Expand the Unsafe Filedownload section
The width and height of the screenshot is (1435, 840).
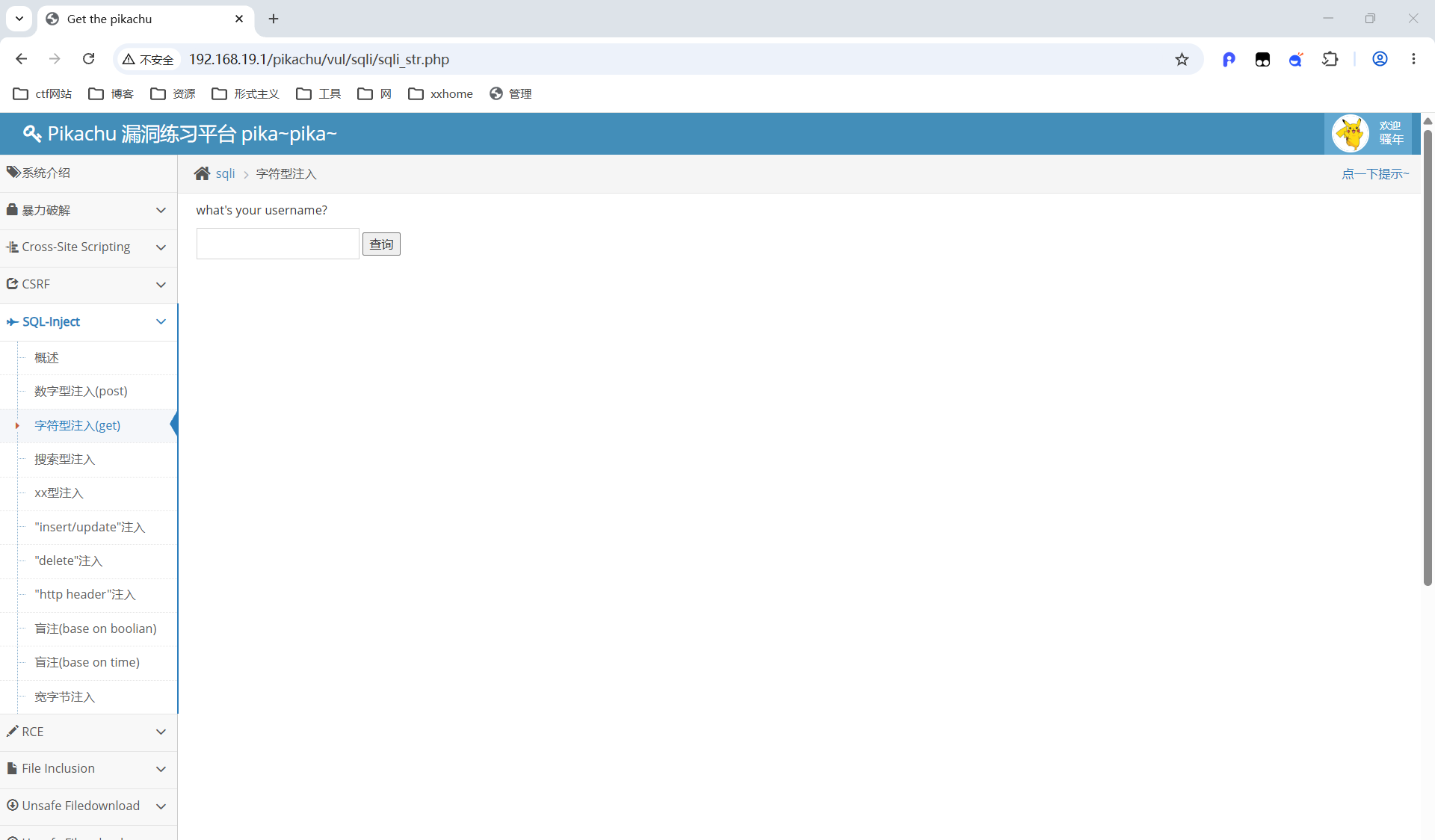[x=88, y=806]
